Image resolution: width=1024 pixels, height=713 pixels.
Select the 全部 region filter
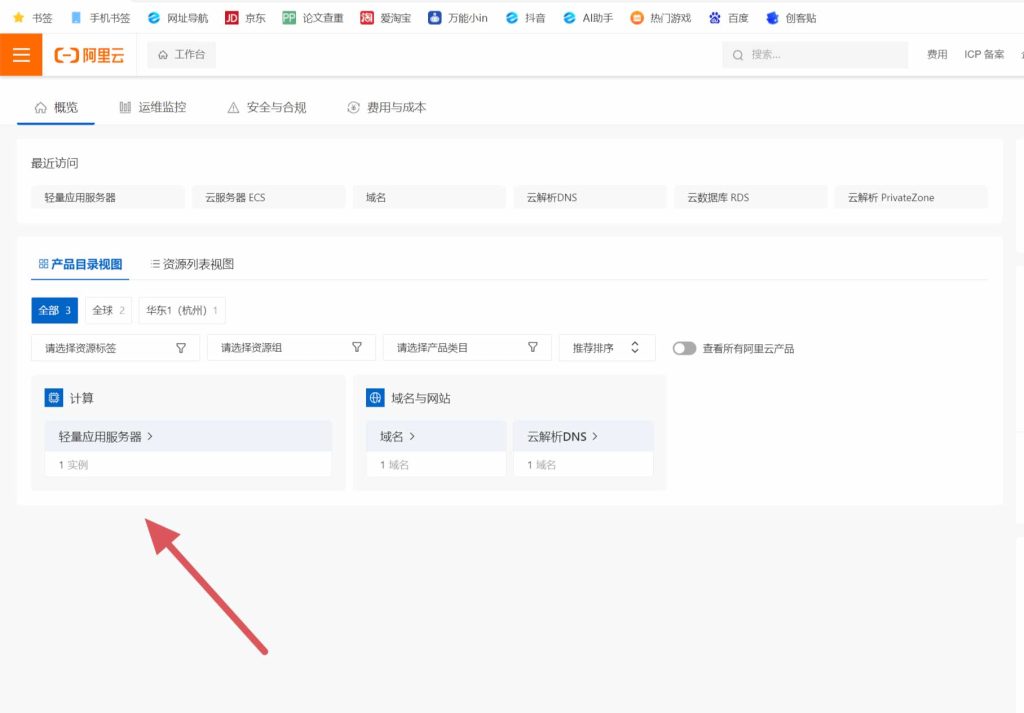[54, 311]
